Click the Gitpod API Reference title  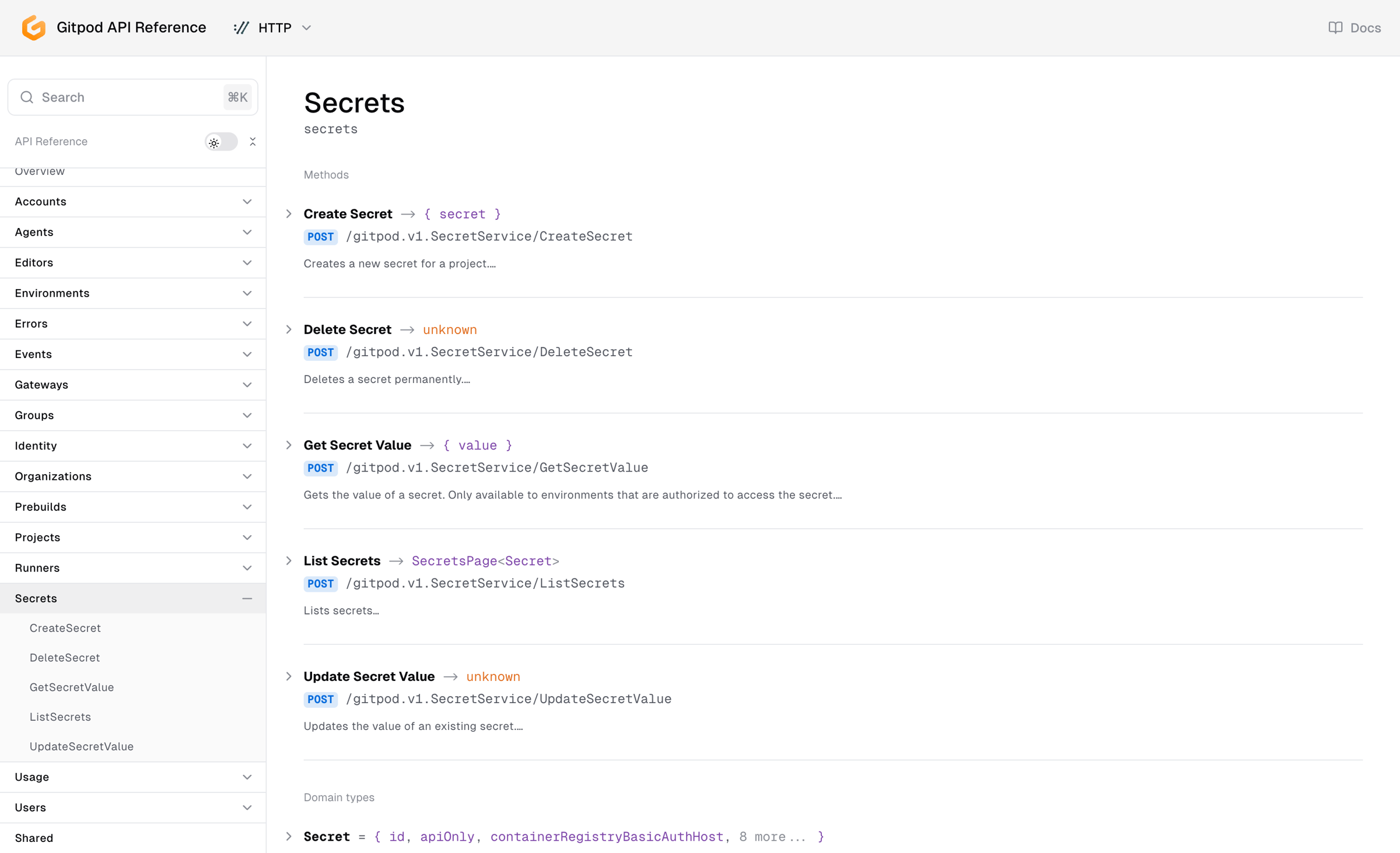pos(131,27)
